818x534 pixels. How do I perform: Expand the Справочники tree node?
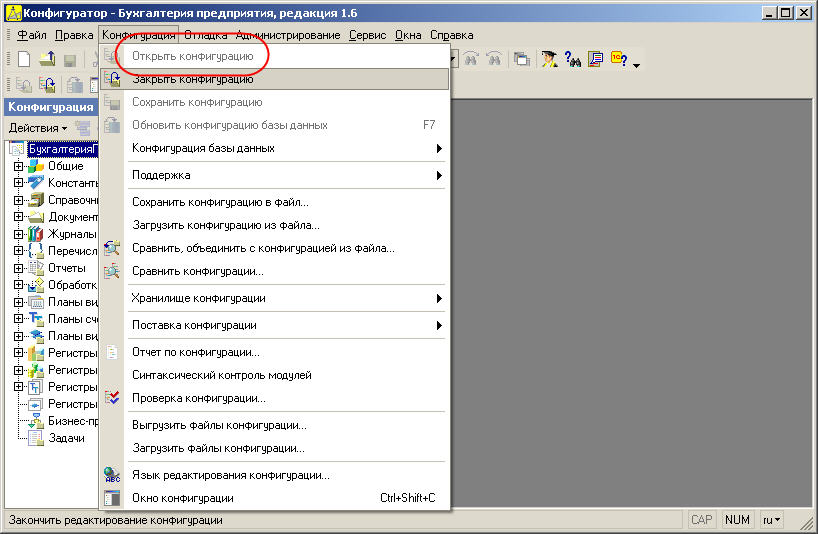[x=18, y=200]
